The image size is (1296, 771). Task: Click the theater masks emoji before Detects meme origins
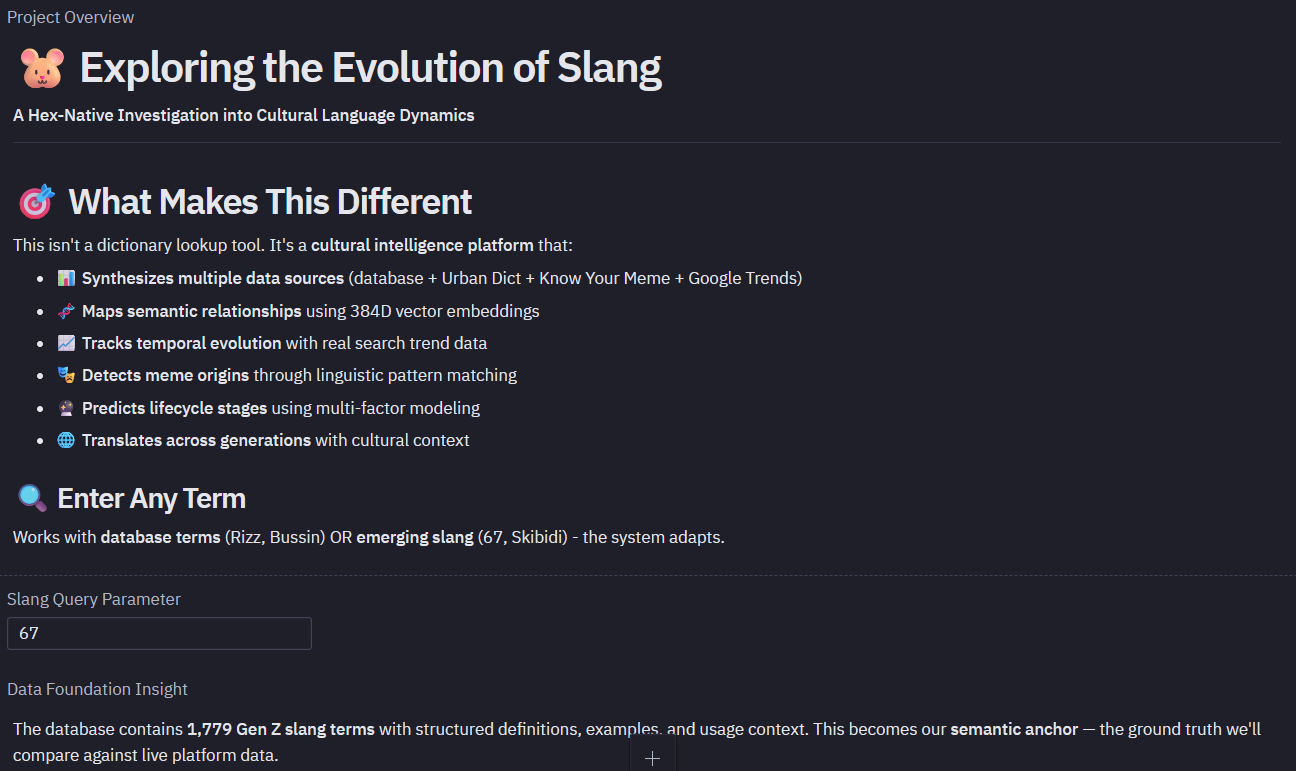click(x=66, y=376)
